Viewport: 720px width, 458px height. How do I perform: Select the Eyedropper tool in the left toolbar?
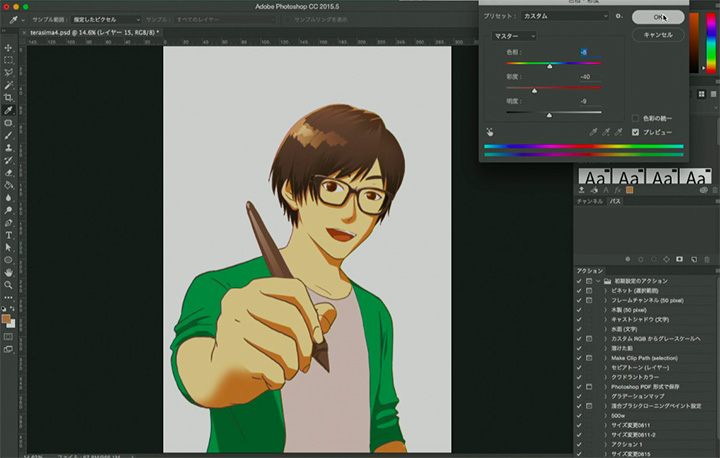[x=8, y=110]
